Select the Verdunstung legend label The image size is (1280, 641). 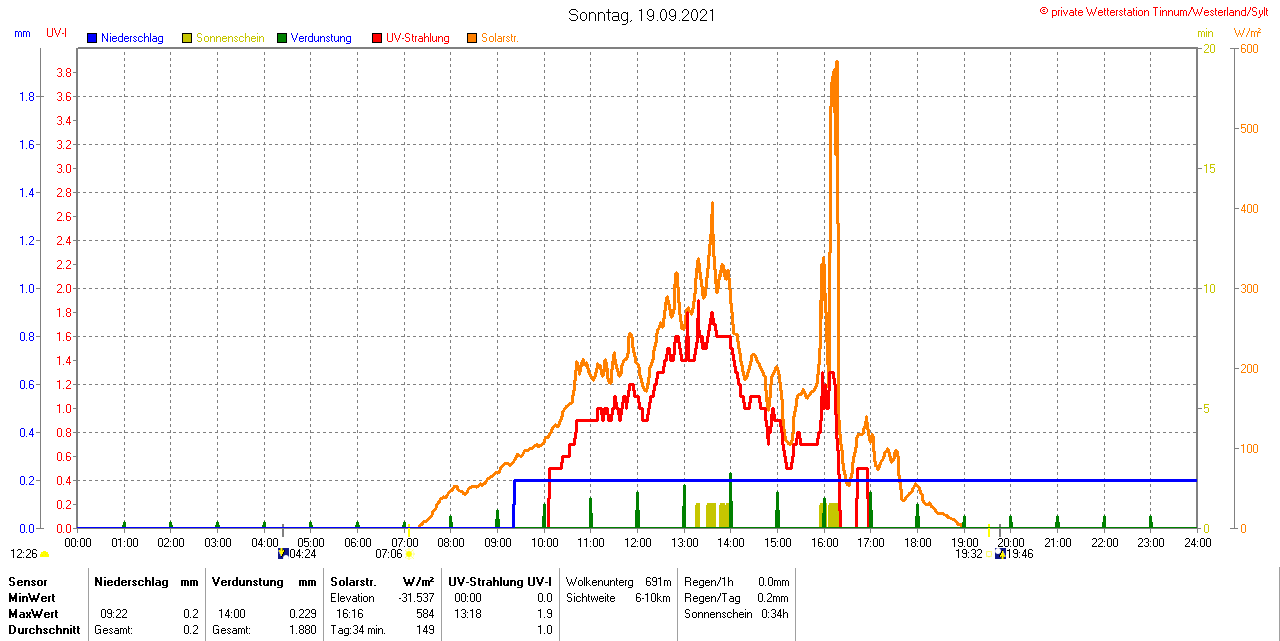(x=321, y=38)
